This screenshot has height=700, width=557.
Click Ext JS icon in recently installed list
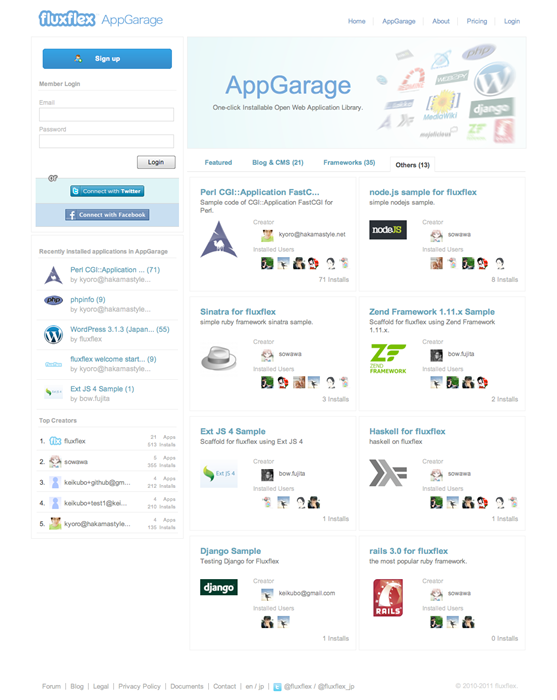(54, 392)
